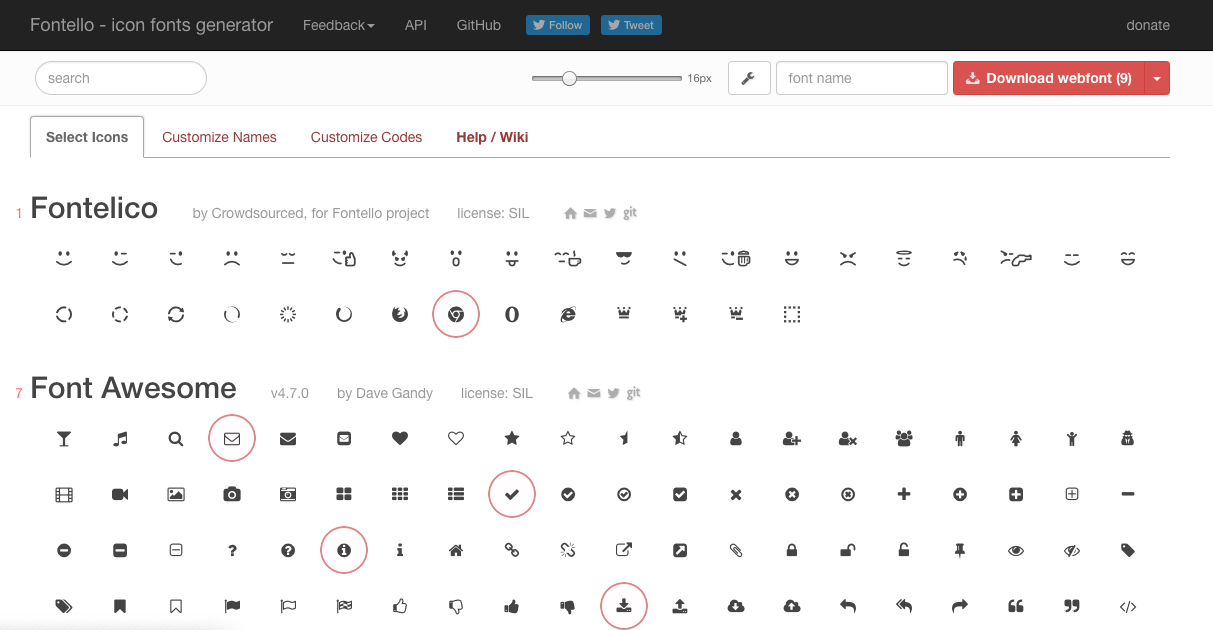The width and height of the screenshot is (1213, 630).
Task: Select the group of users icon
Action: pyautogui.click(x=904, y=438)
